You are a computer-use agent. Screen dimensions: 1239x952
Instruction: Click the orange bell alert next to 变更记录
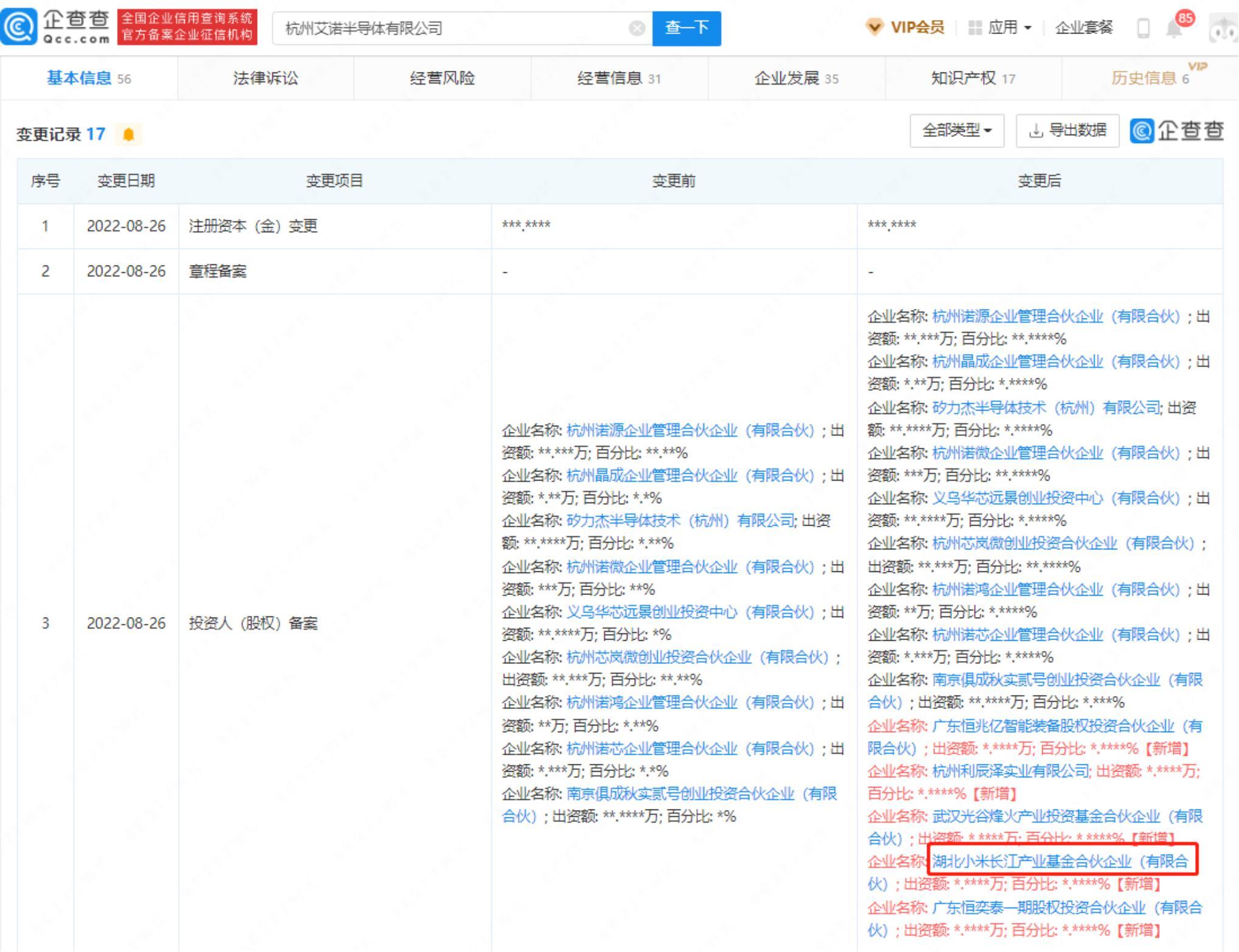point(128,134)
